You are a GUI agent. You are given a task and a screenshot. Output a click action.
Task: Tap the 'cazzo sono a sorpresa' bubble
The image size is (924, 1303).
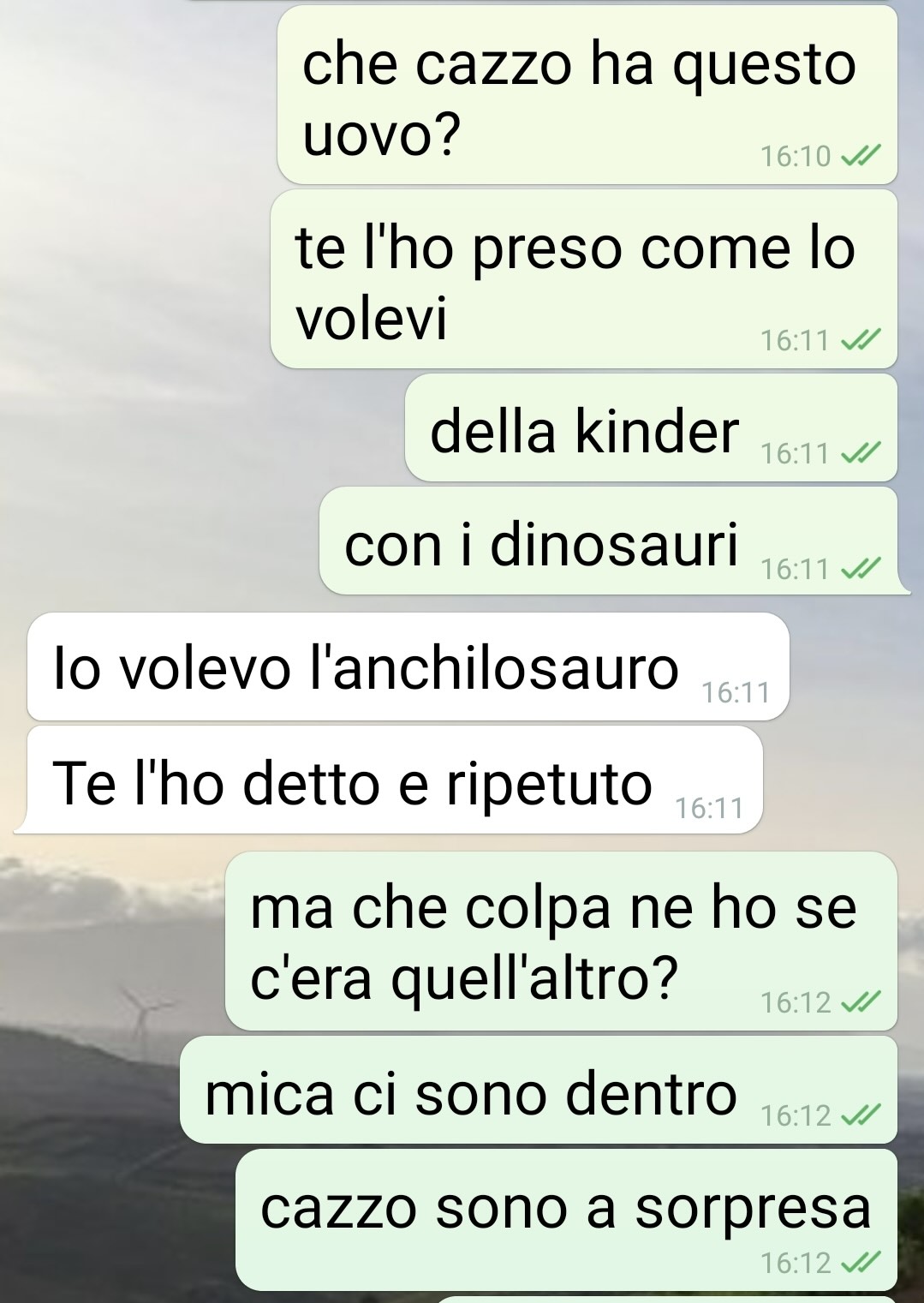coord(566,1220)
